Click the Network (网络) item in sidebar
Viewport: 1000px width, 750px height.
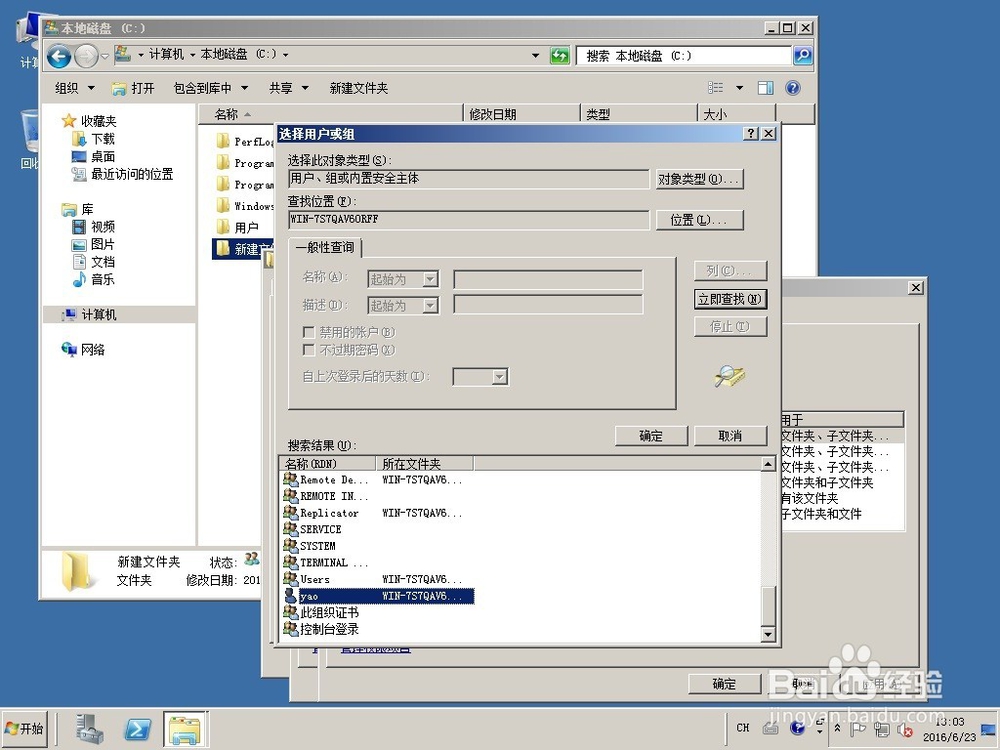coord(91,349)
